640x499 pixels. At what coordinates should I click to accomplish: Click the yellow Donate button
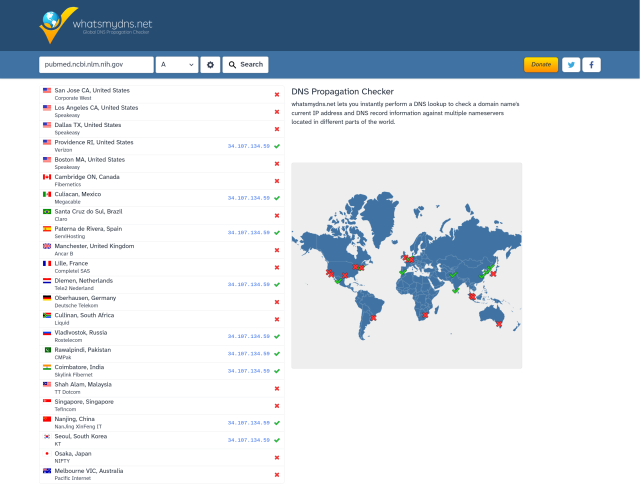pos(540,64)
